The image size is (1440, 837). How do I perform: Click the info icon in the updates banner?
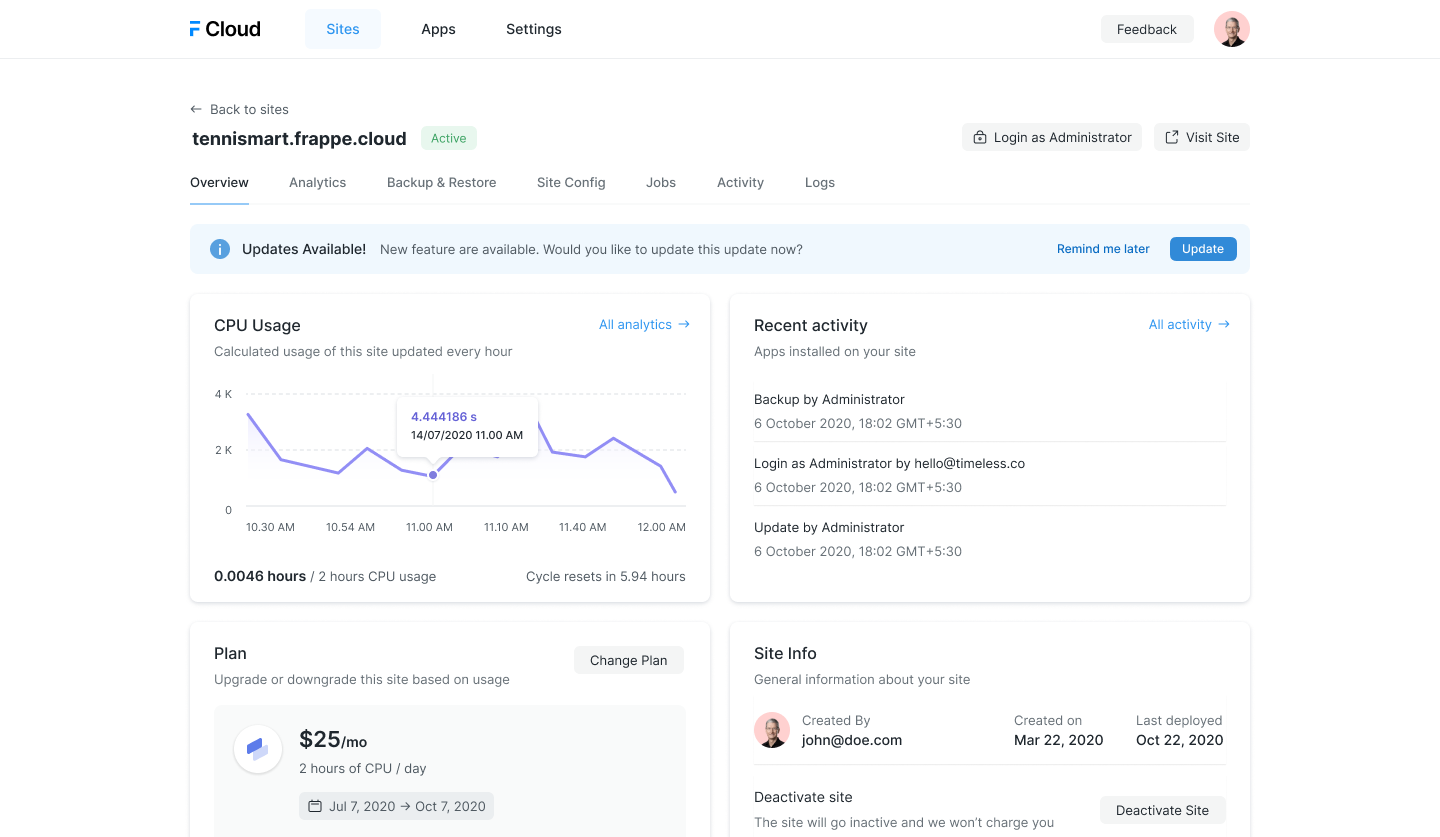click(x=220, y=248)
